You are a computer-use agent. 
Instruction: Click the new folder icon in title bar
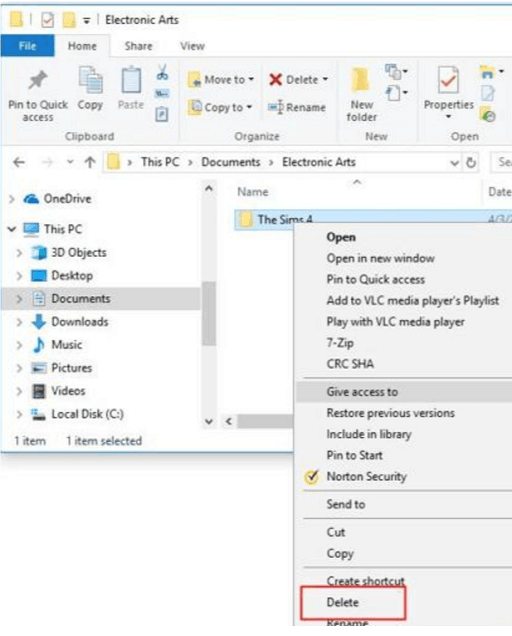pyautogui.click(x=69, y=19)
